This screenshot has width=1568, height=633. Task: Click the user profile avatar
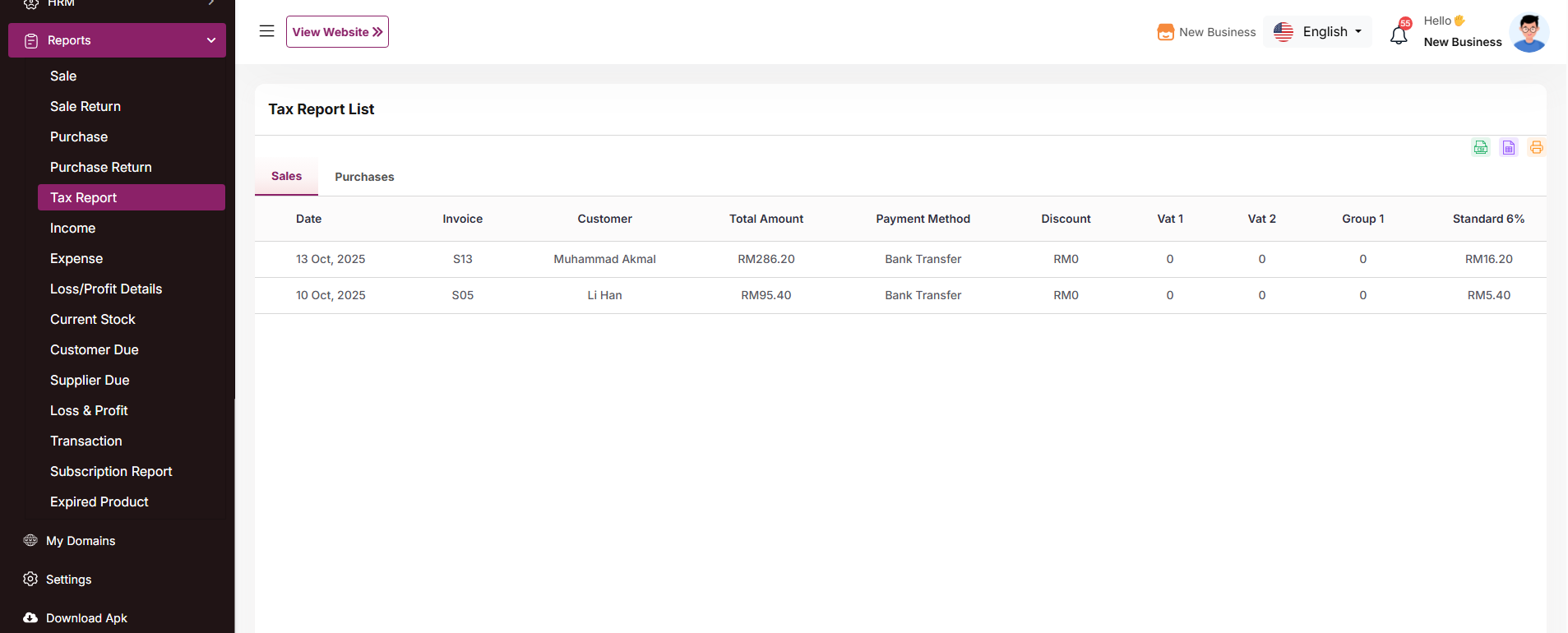pyautogui.click(x=1529, y=32)
